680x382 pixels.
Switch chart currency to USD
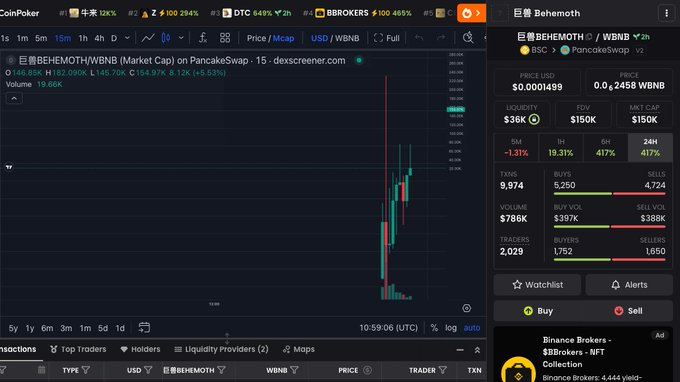[319, 38]
